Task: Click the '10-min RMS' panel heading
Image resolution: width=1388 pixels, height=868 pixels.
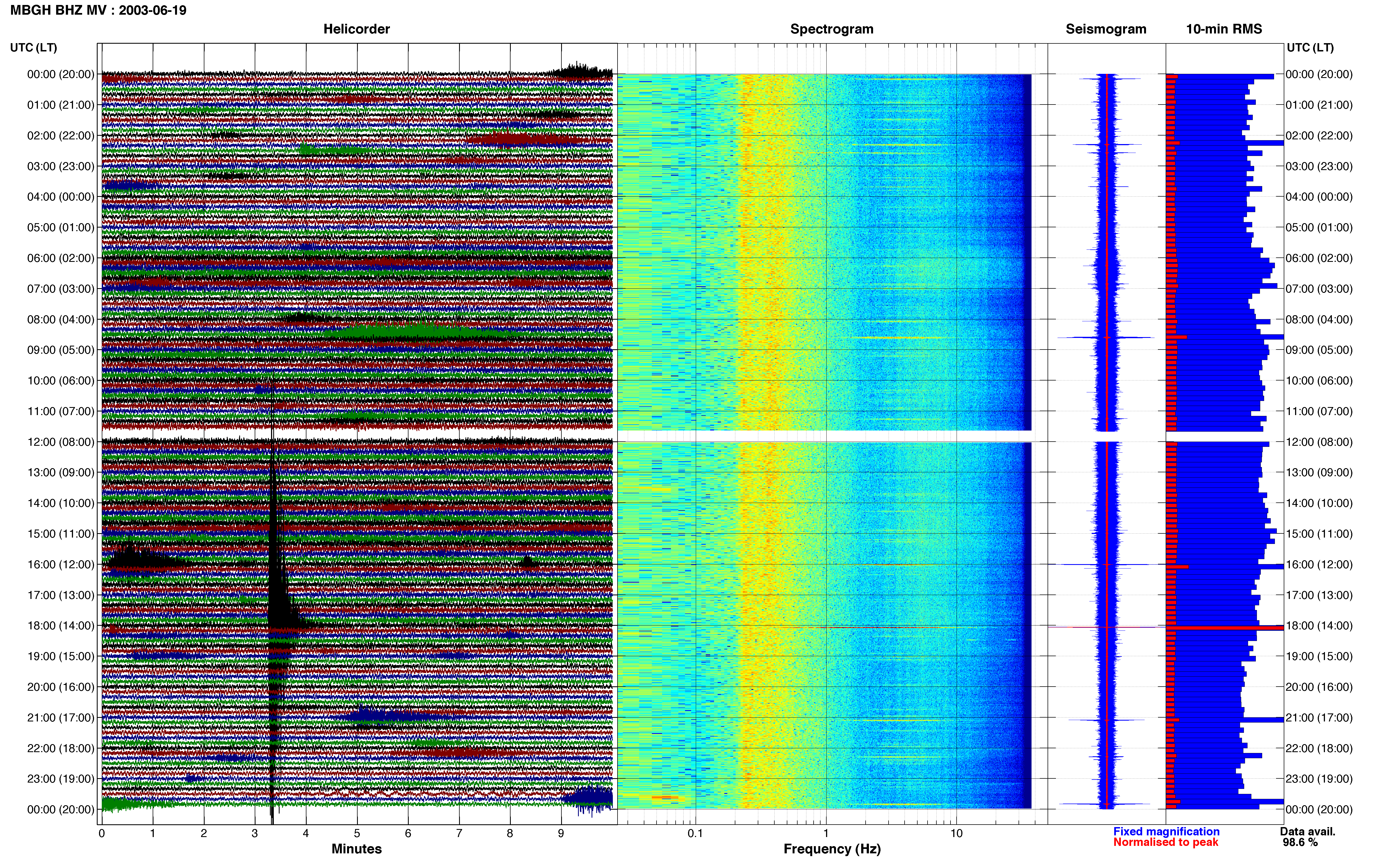Action: click(x=1224, y=29)
